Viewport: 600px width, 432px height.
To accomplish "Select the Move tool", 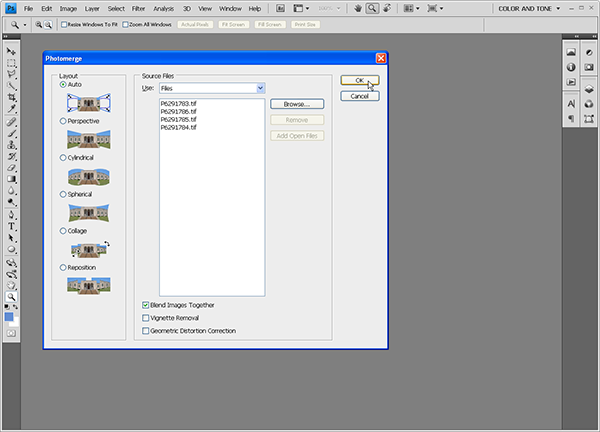I will (11, 51).
